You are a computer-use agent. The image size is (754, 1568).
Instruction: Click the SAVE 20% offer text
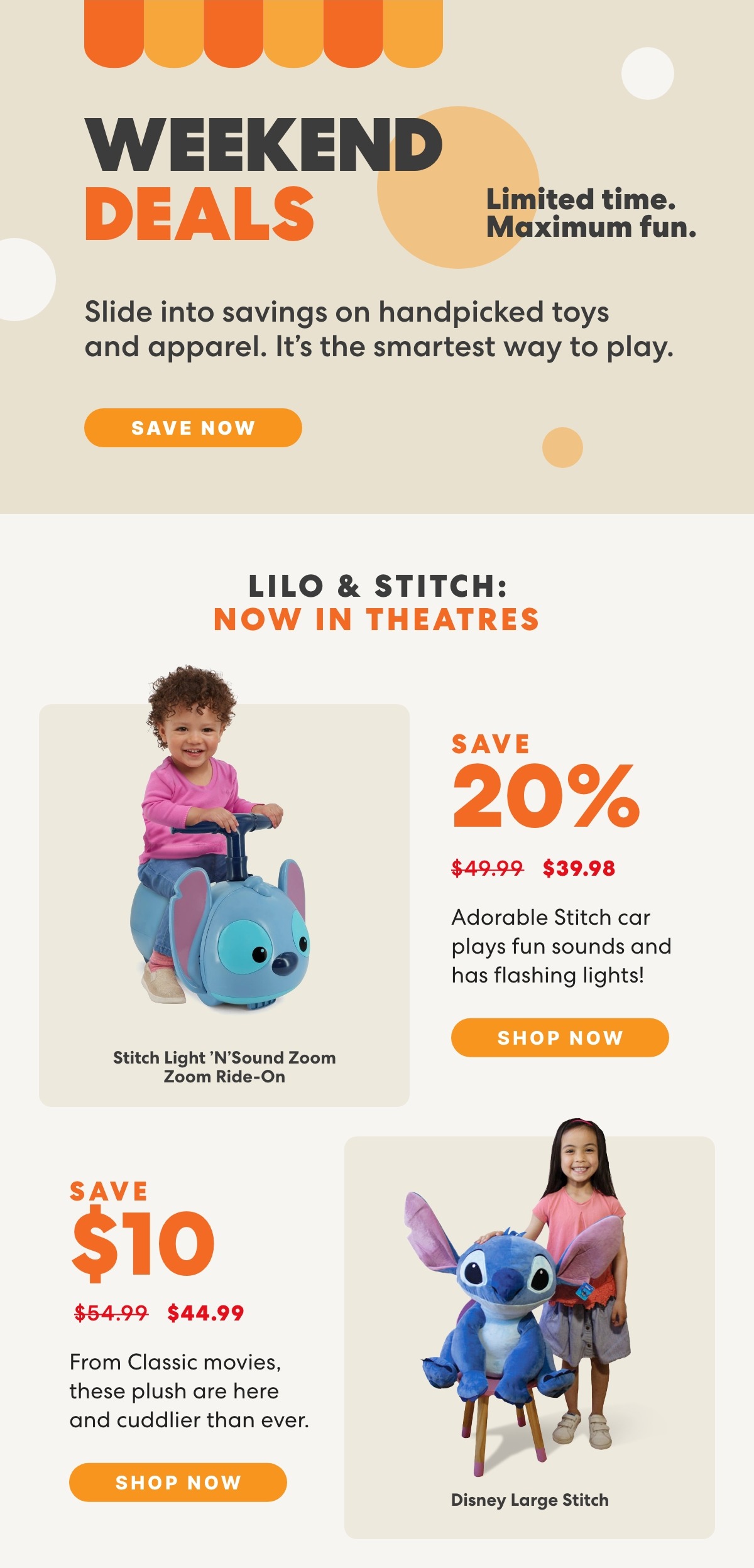pyautogui.click(x=545, y=781)
